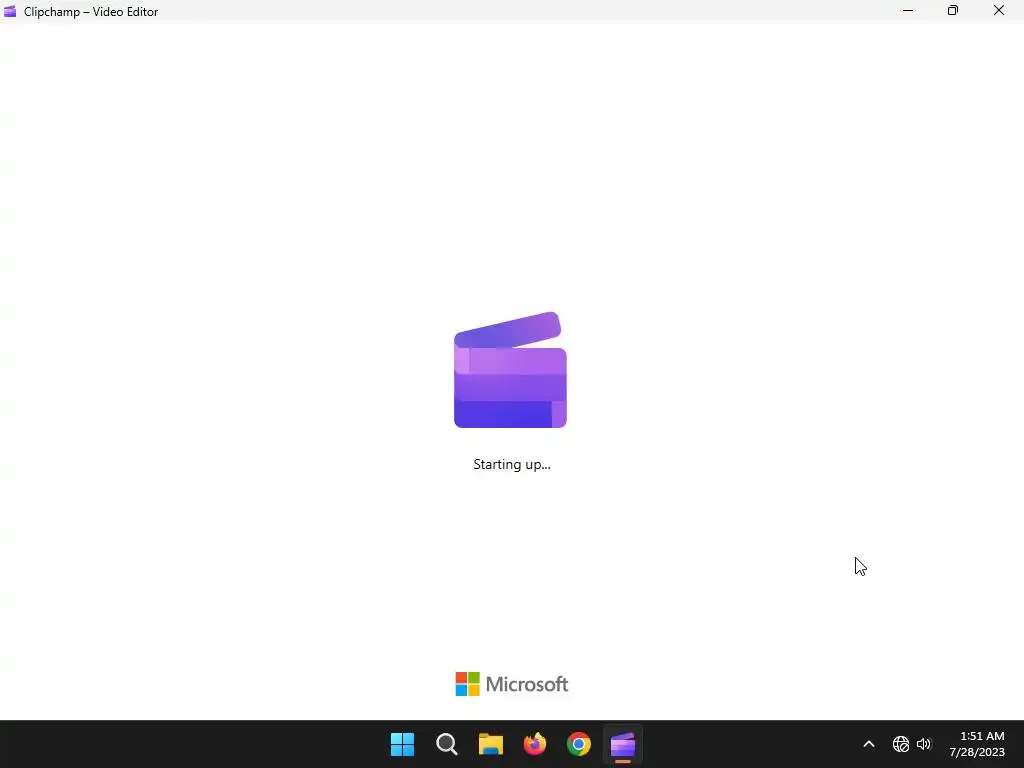Open File Explorer from taskbar
This screenshot has width=1024, height=768.
point(490,744)
